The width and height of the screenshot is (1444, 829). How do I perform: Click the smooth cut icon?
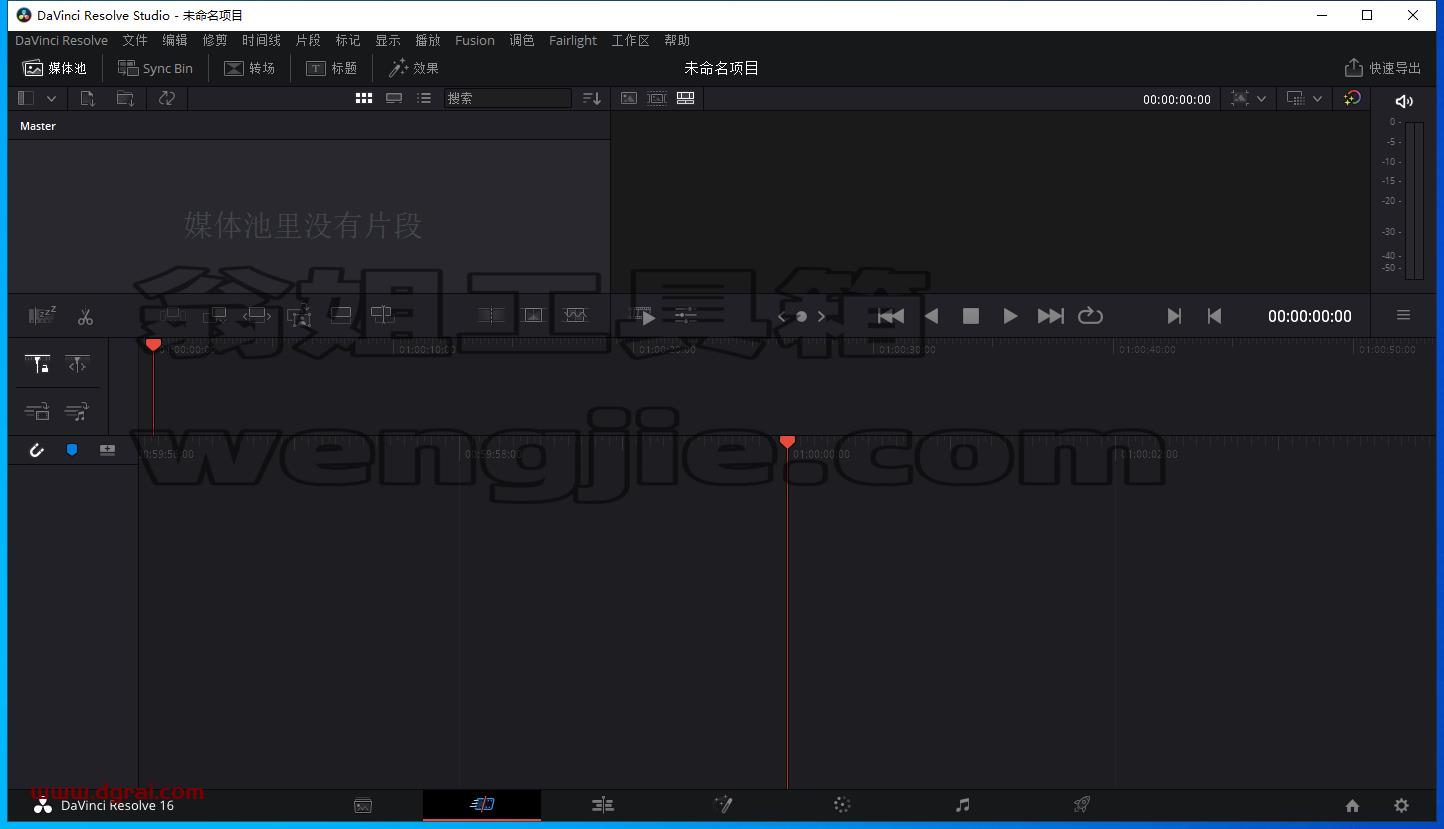coord(575,316)
